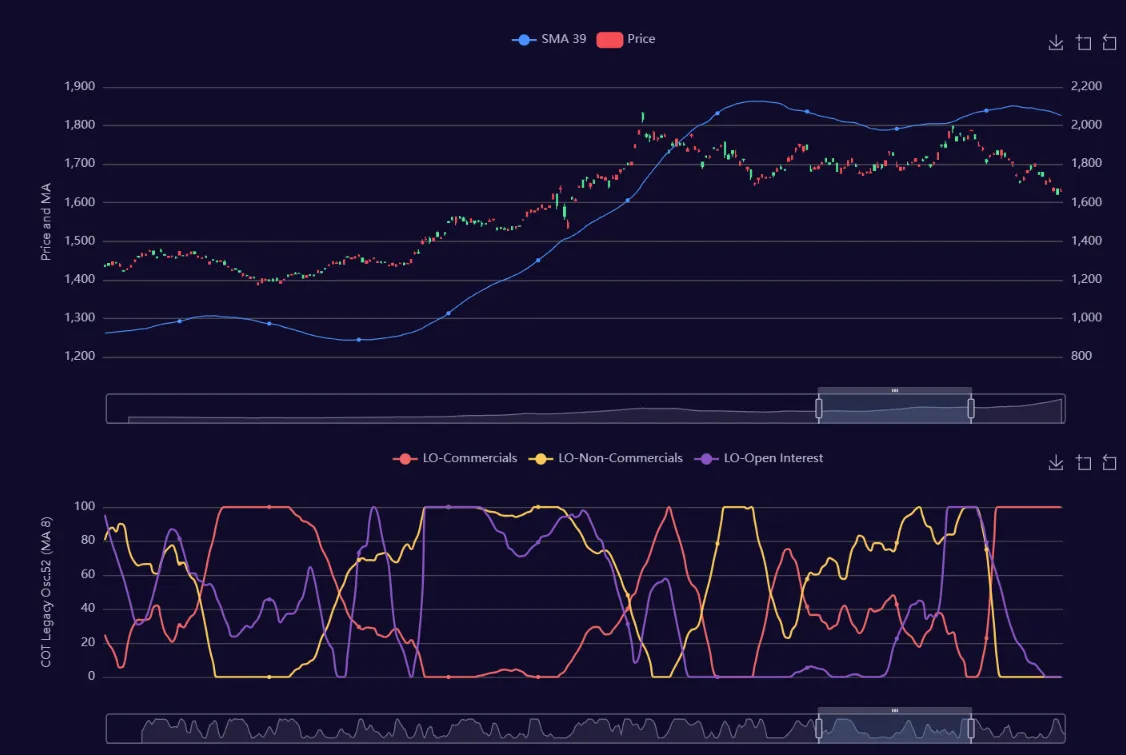
Task: Click the 0 oscillator axis label
Action: point(91,676)
